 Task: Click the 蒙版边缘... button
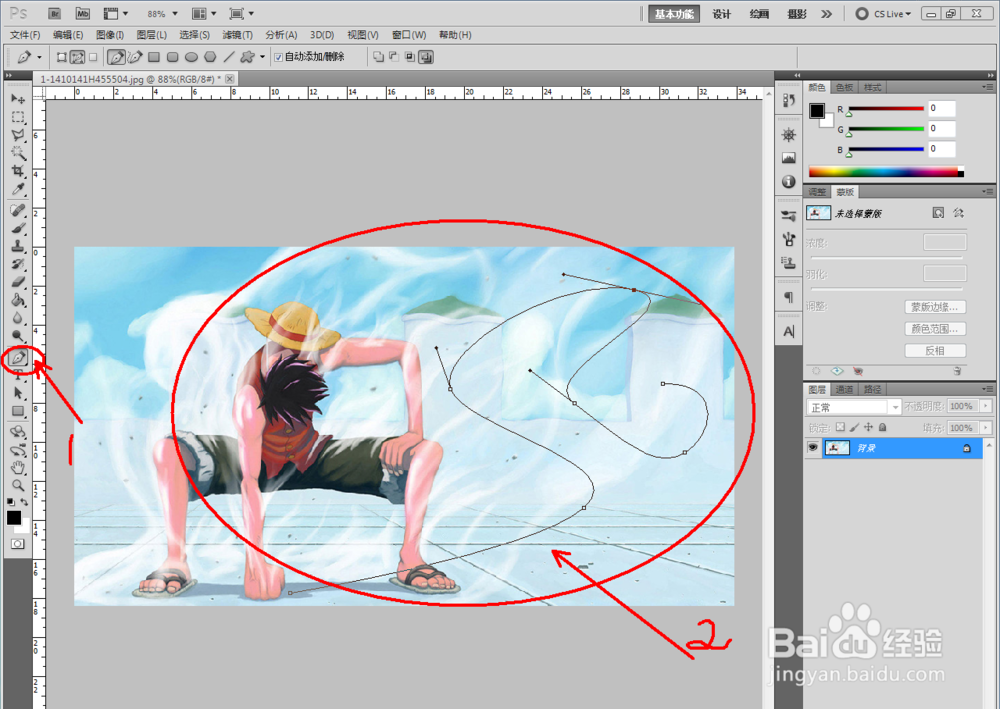(935, 307)
